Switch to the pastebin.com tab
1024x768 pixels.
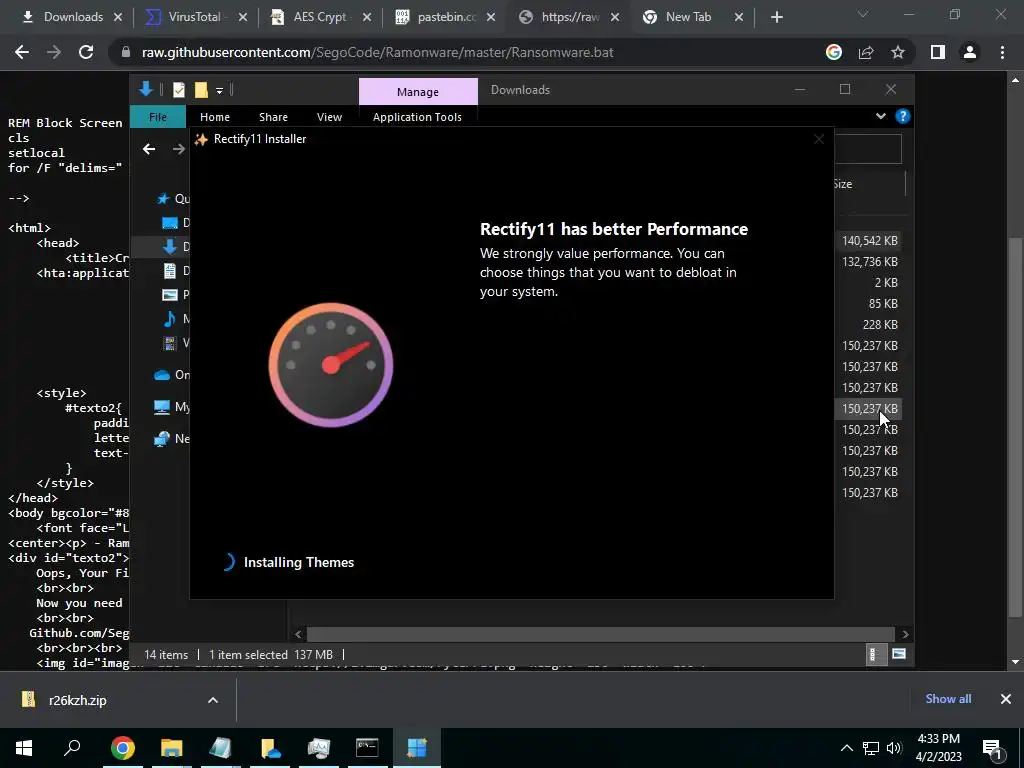[x=446, y=17]
